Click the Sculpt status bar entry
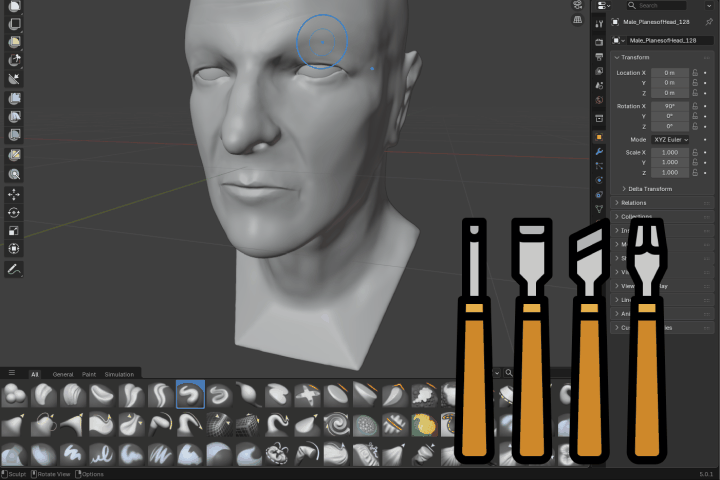This screenshot has width=720, height=480. click(14, 474)
